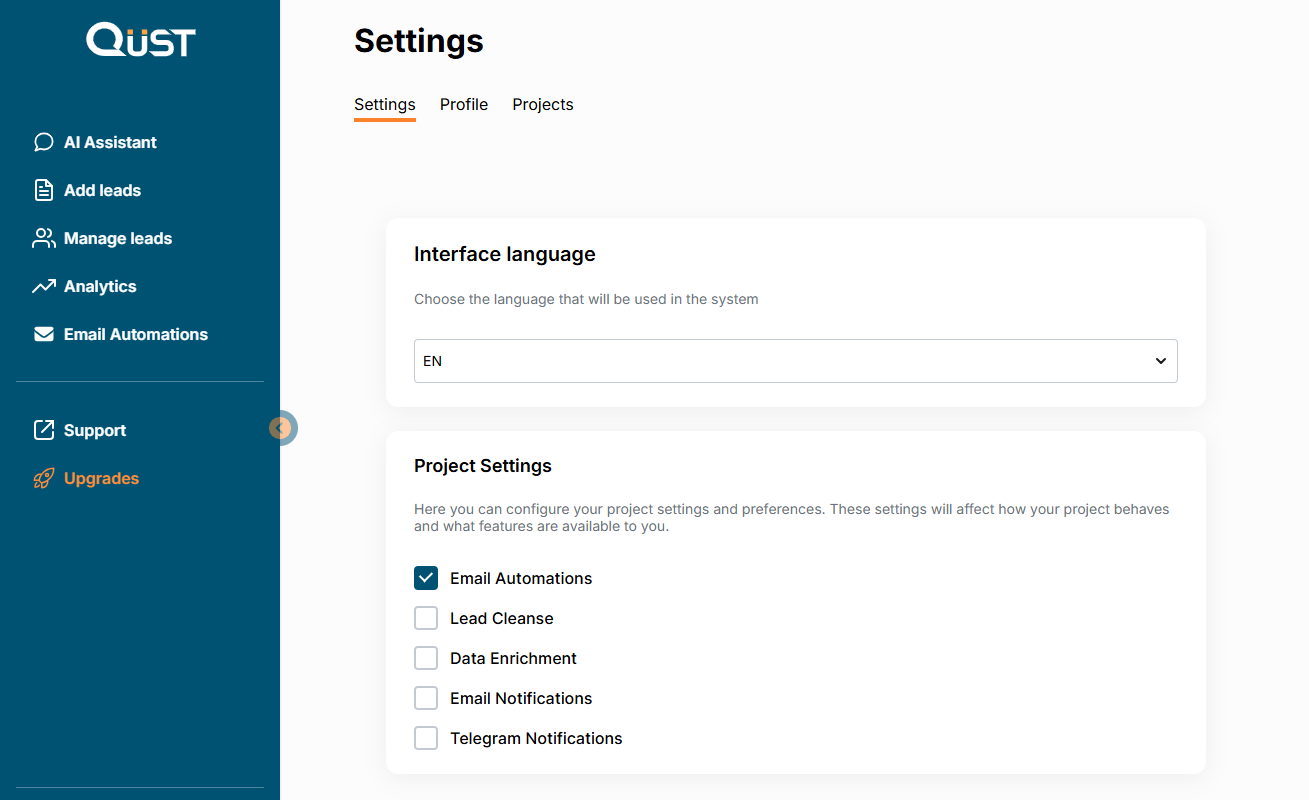1309x800 pixels.
Task: Collapse the sidebar with the arrow handle
Action: tap(282, 428)
